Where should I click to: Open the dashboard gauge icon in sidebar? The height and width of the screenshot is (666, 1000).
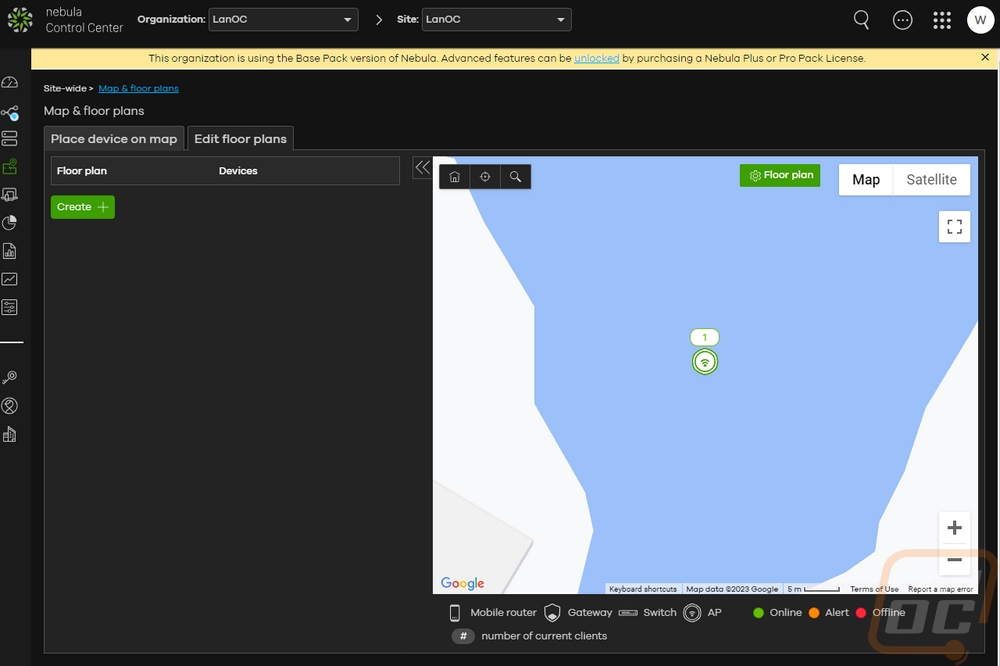pos(10,83)
